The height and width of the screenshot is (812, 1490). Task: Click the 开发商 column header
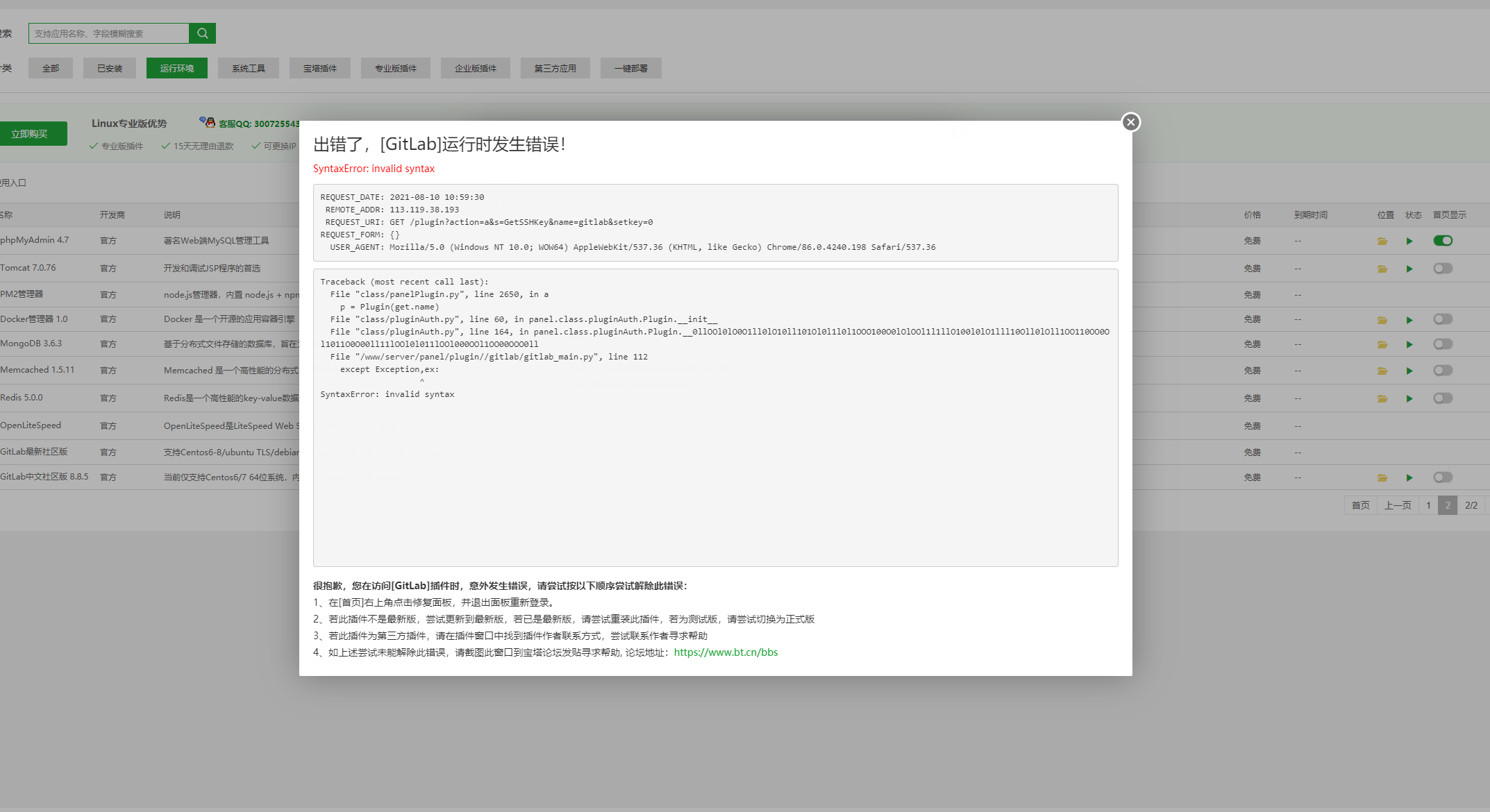112,215
